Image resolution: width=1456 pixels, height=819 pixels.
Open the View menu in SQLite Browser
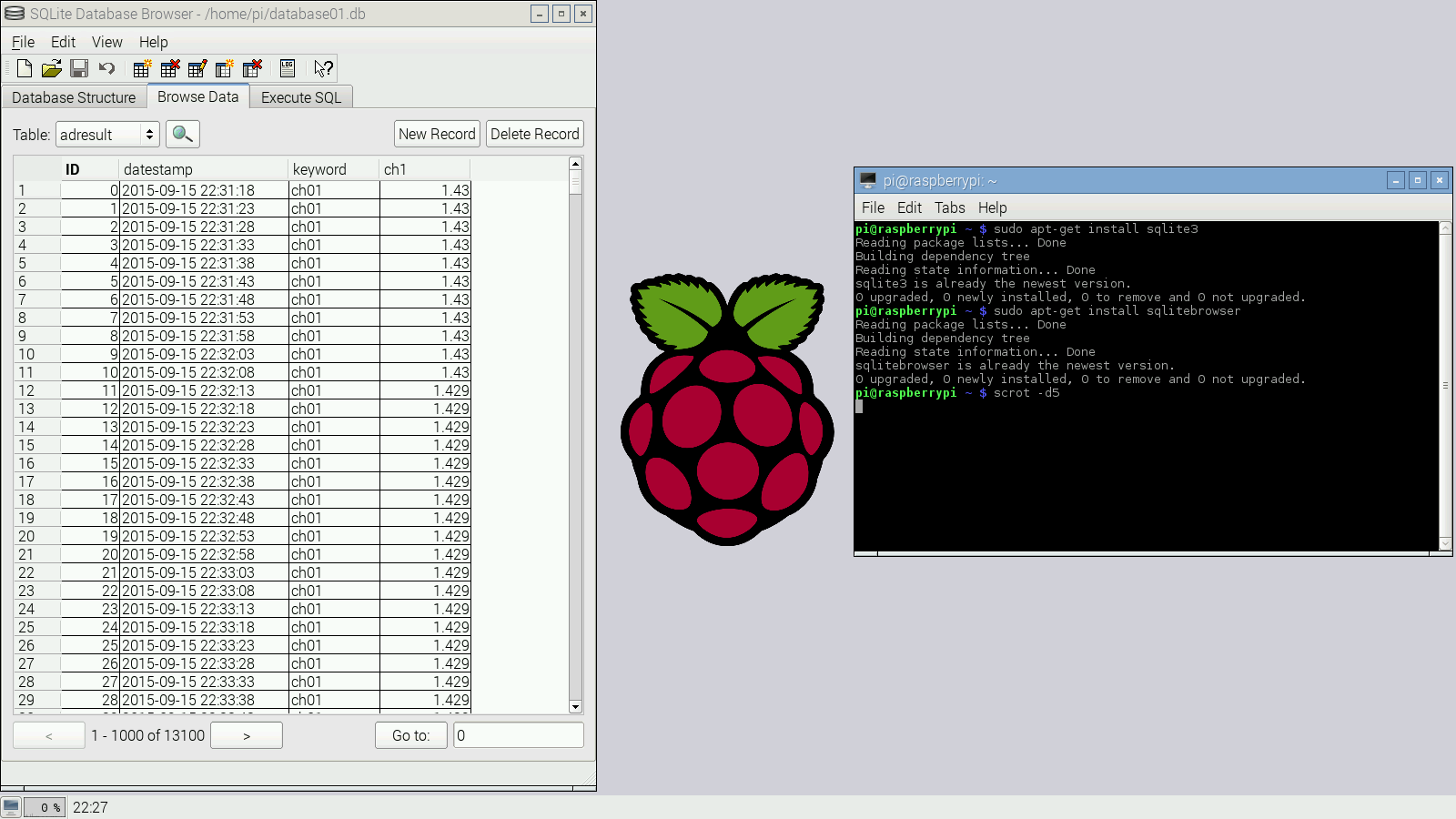[106, 42]
